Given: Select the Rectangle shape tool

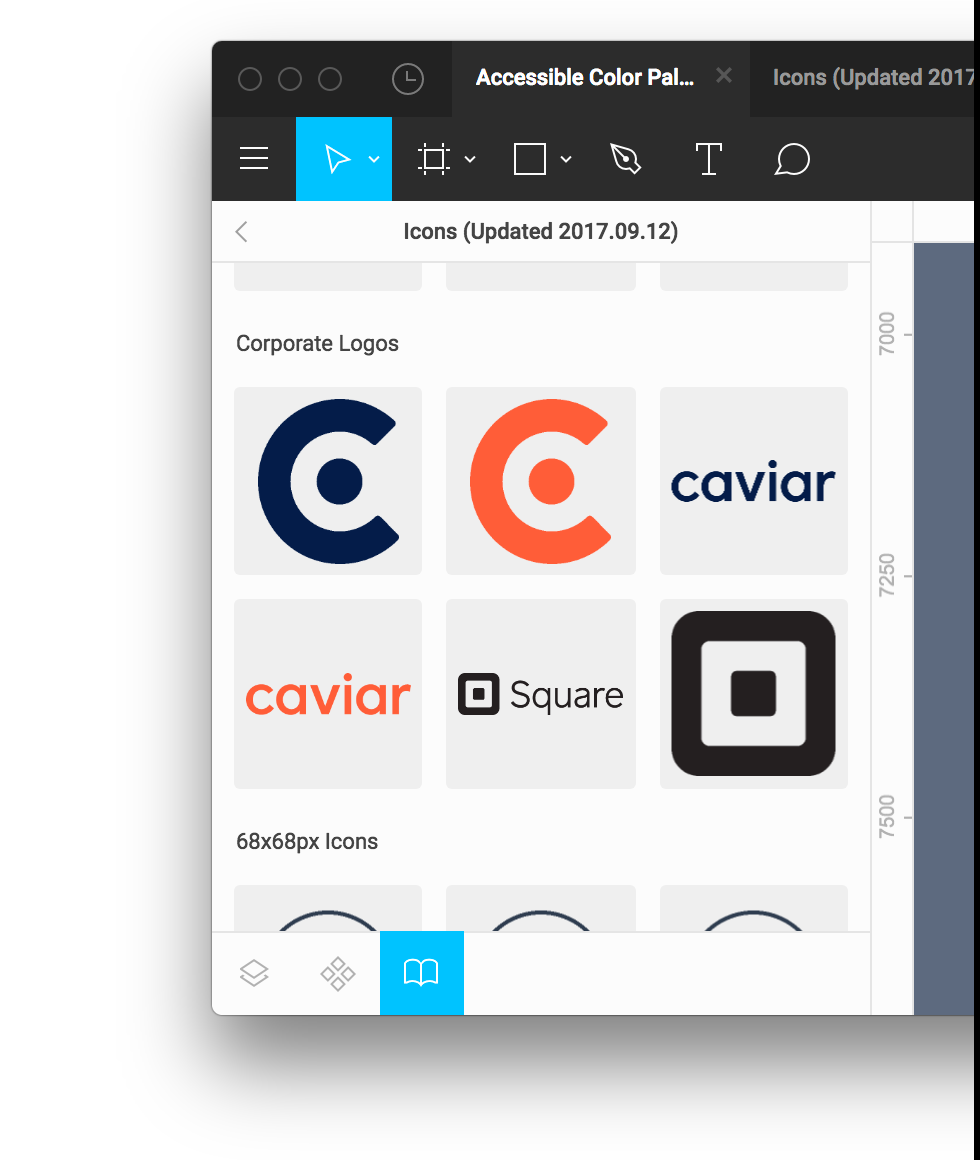Looking at the screenshot, I should [x=530, y=159].
